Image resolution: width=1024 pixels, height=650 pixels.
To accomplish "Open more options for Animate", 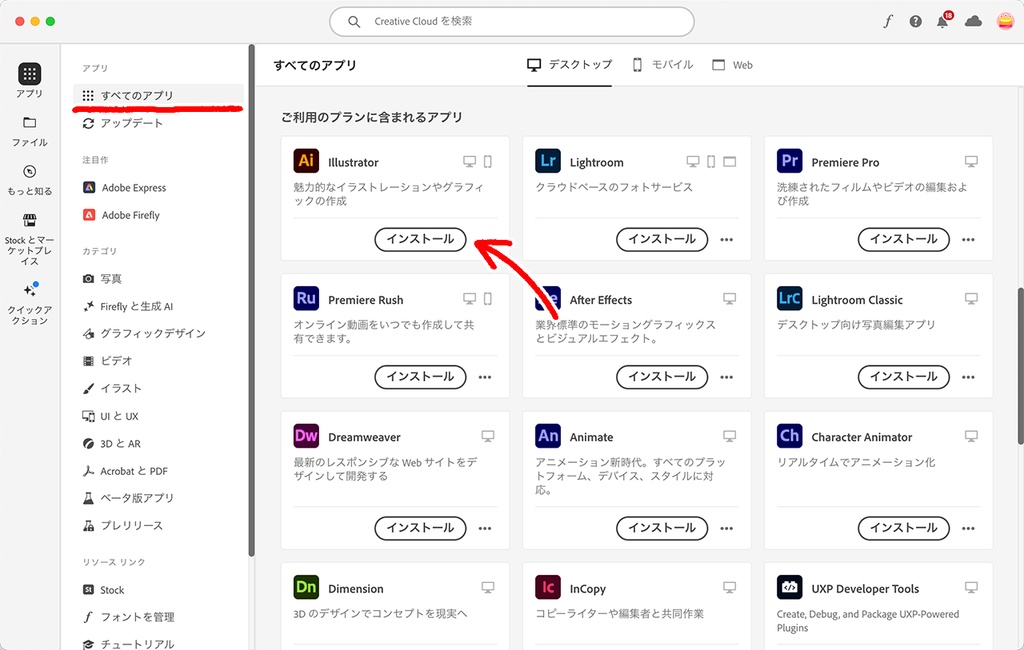I will pyautogui.click(x=727, y=528).
